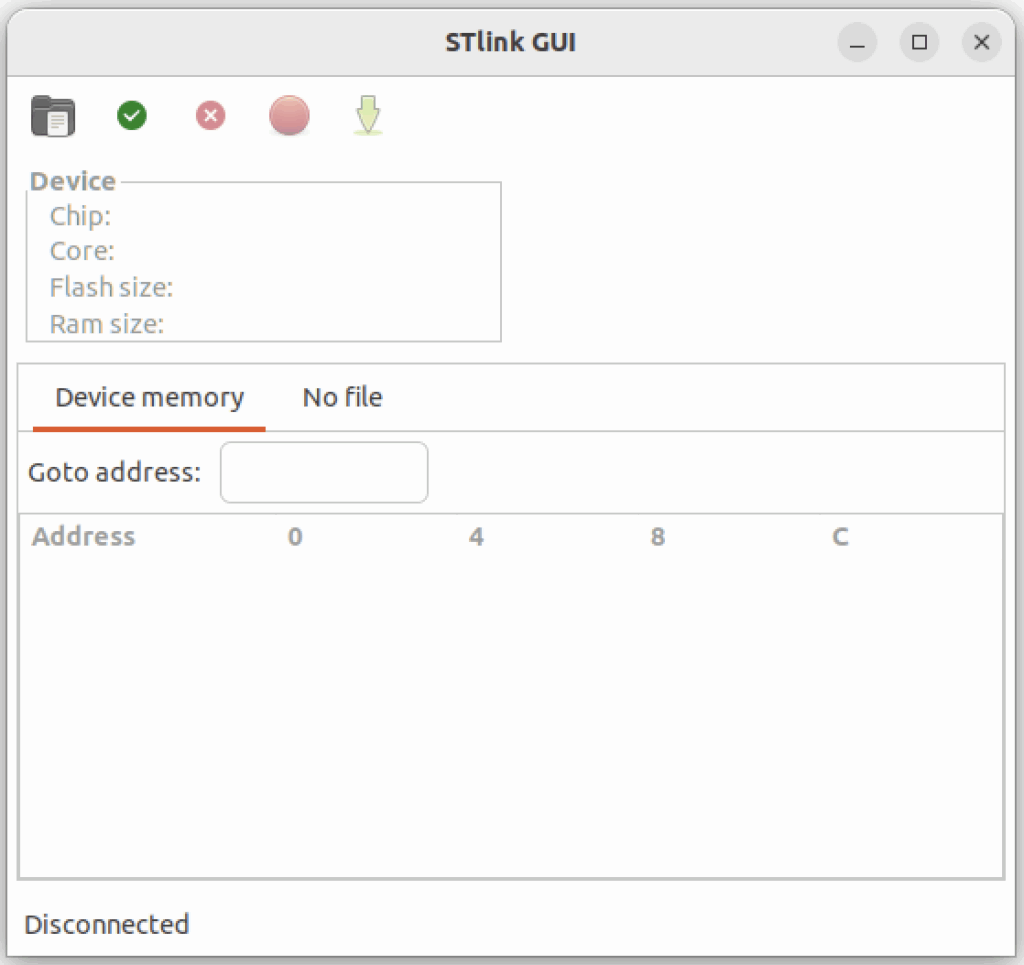Open the No file tab
Viewport: 1024px width, 965px height.
click(342, 398)
